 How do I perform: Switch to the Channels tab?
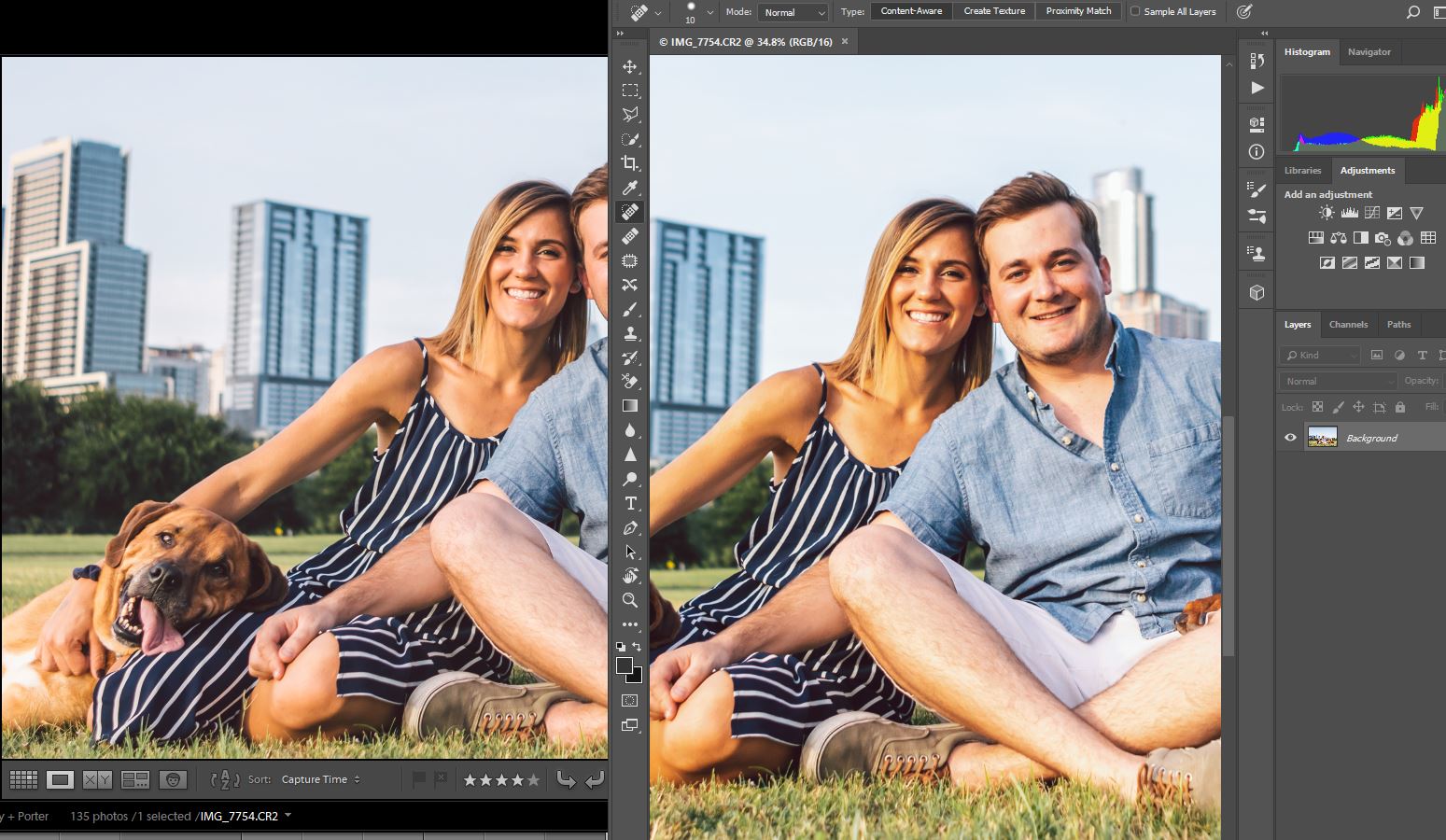click(1349, 324)
